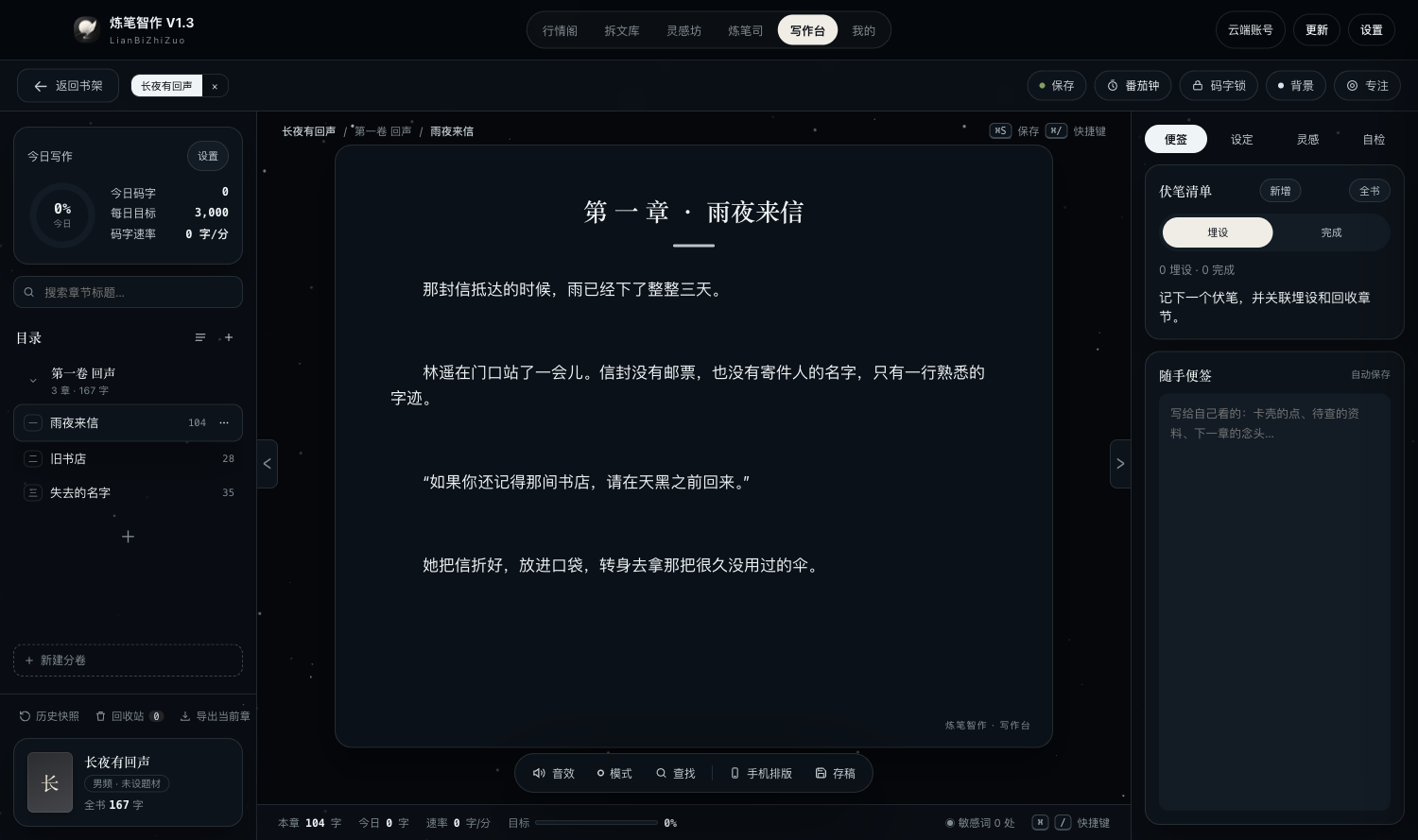The image size is (1418, 840).
Task: Click the 保存 button in the top toolbar
Action: click(x=1057, y=85)
